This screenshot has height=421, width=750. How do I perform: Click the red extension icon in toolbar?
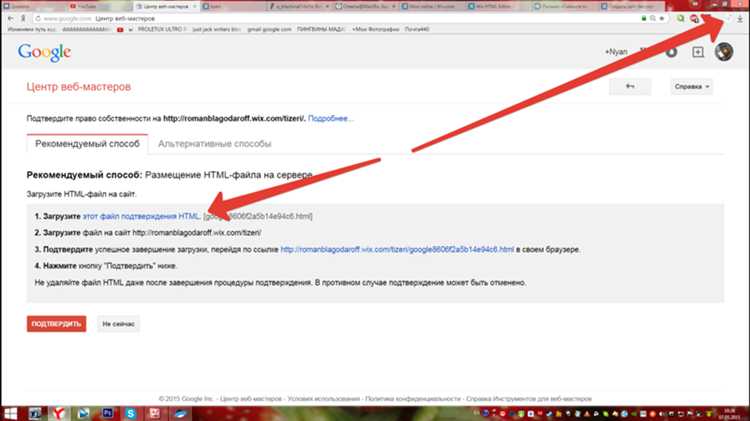pos(694,18)
